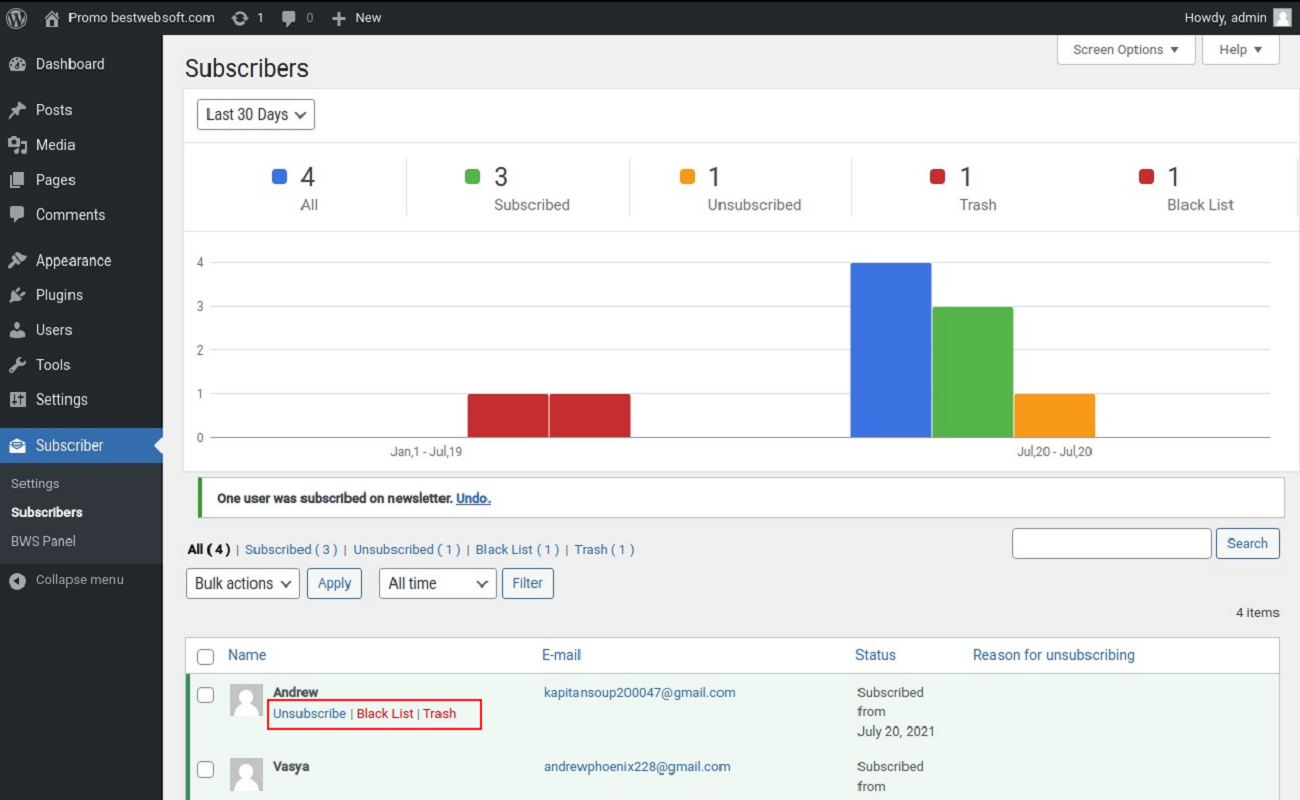Image resolution: width=1300 pixels, height=800 pixels.
Task: Switch to the Trash ( 1 ) filter
Action: [x=604, y=549]
